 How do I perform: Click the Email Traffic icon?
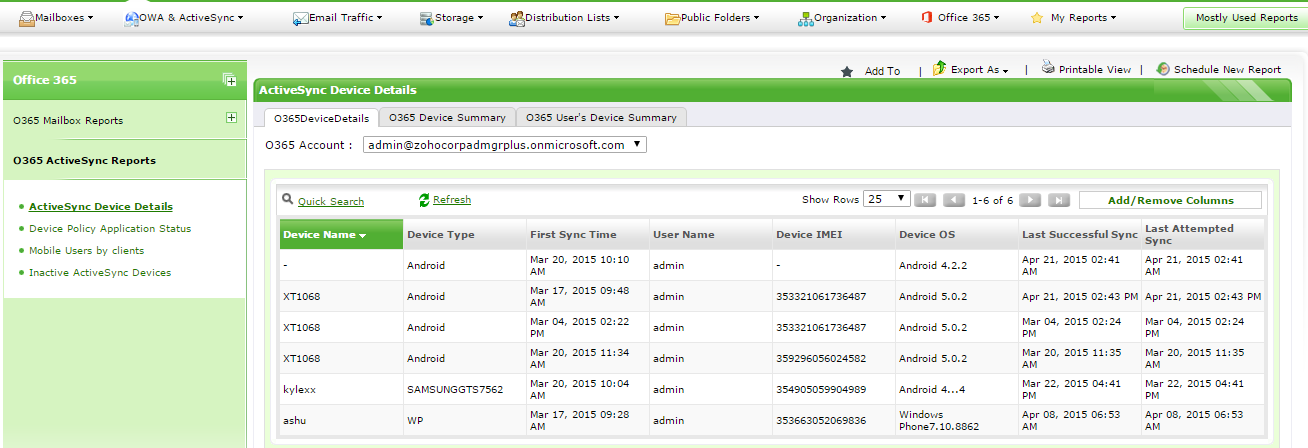click(300, 18)
